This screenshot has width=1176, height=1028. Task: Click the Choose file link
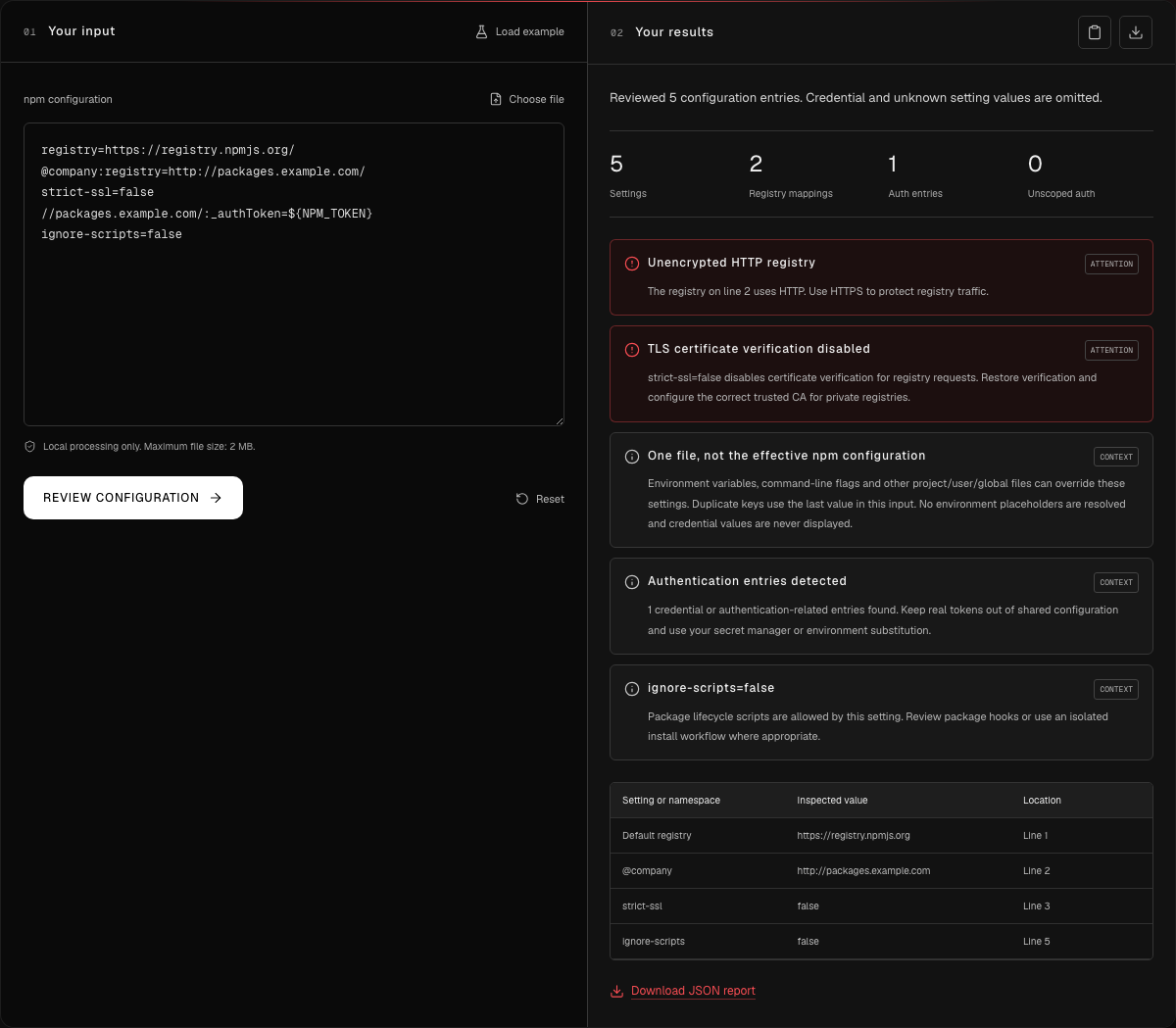[527, 99]
